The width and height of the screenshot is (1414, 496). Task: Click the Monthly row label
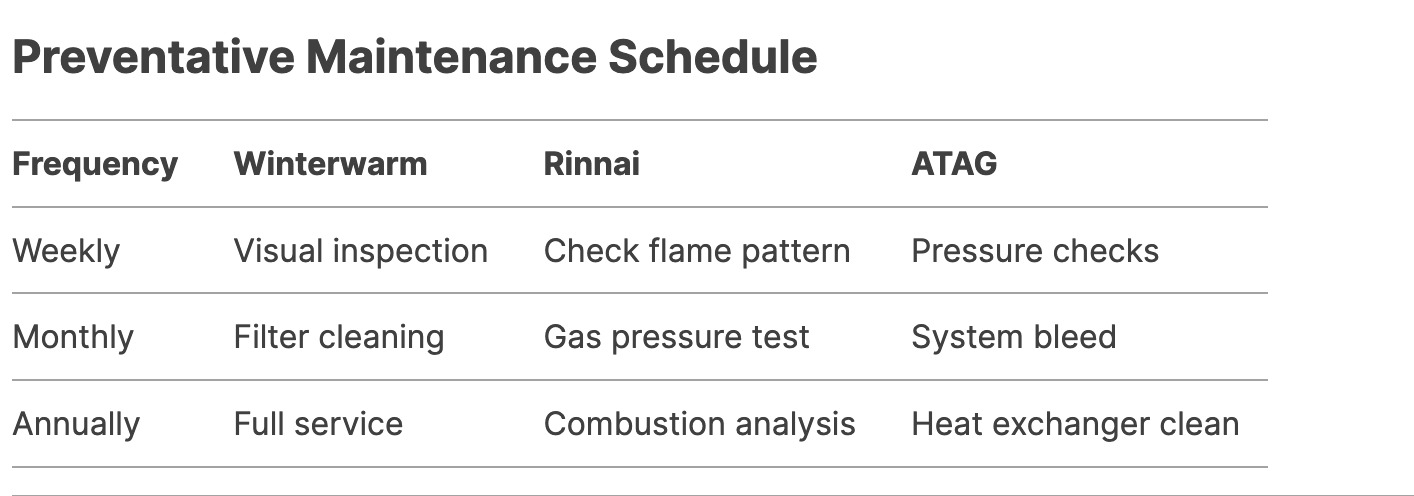tap(73, 337)
